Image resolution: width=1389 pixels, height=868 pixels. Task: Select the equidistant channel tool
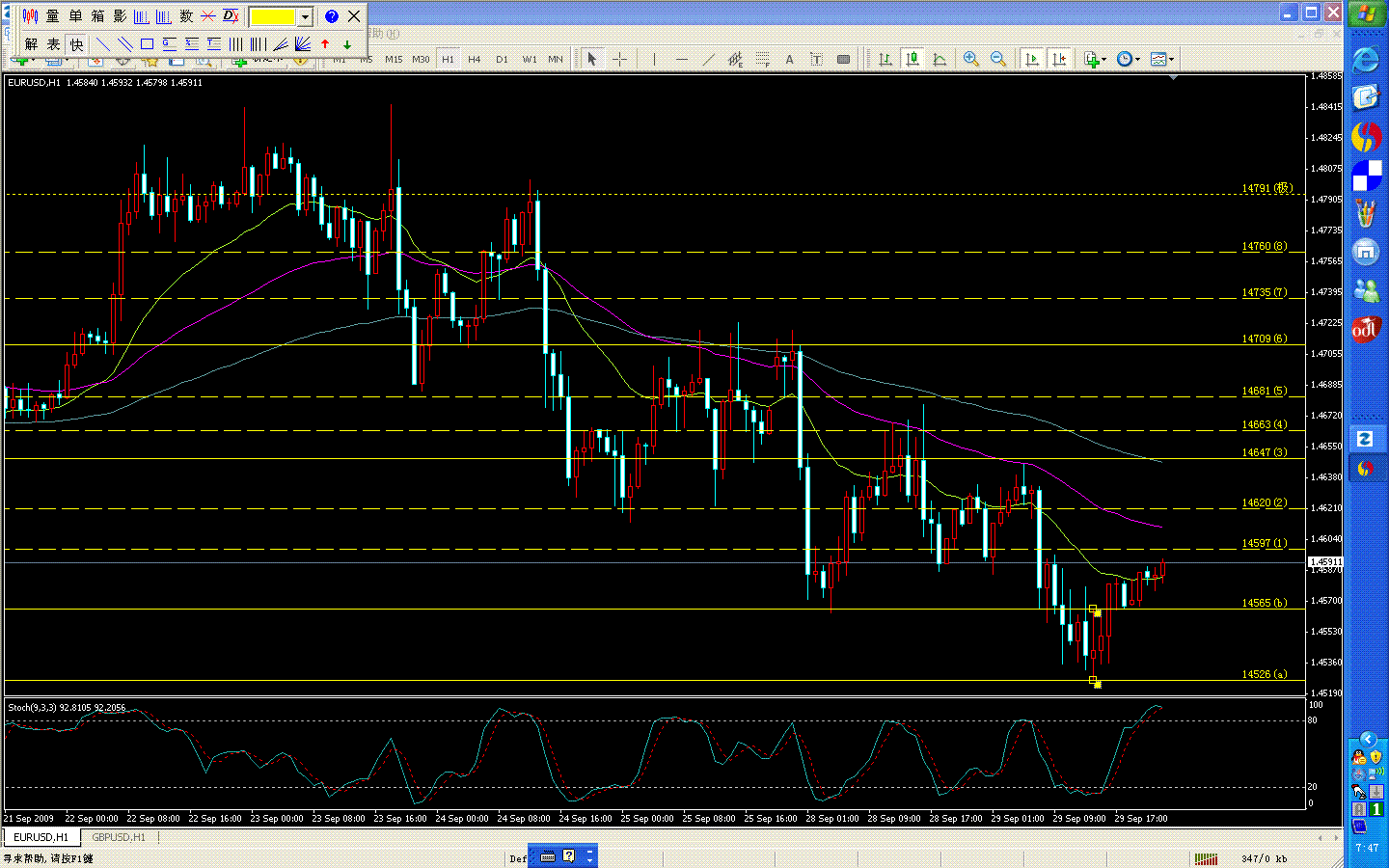coord(735,60)
